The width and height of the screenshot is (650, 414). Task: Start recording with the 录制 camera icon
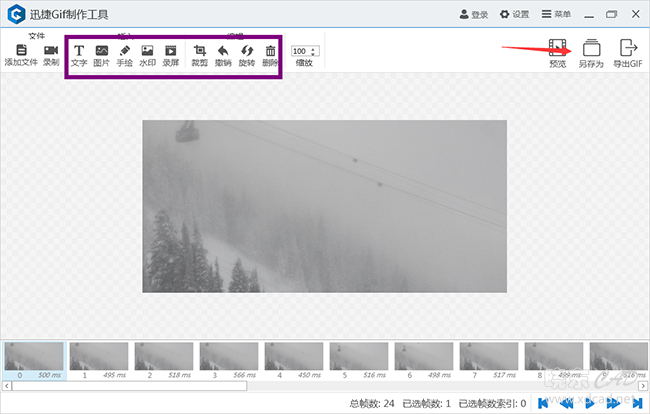tap(51, 50)
